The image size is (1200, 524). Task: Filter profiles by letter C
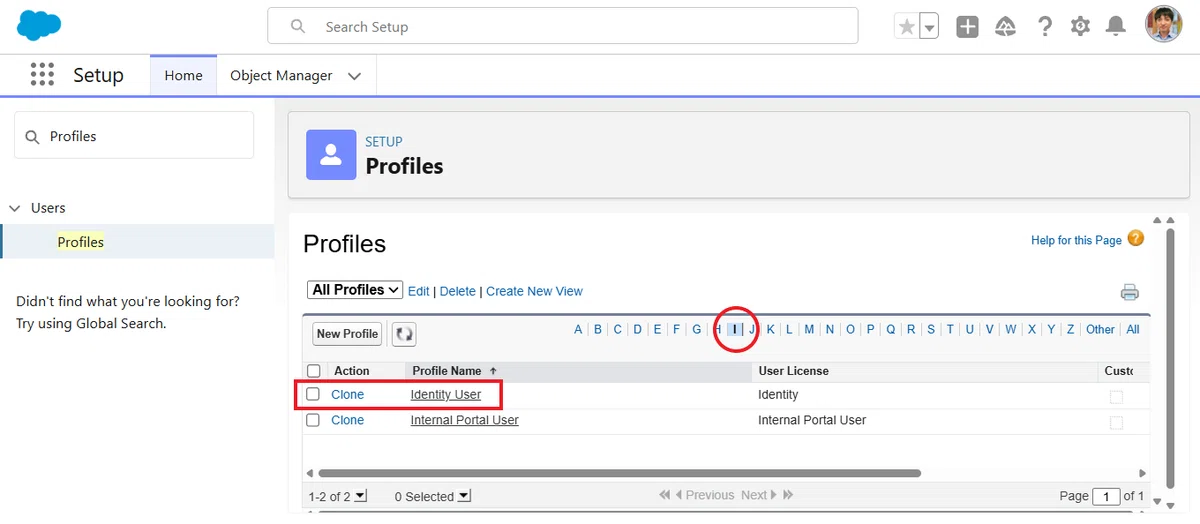coord(618,329)
